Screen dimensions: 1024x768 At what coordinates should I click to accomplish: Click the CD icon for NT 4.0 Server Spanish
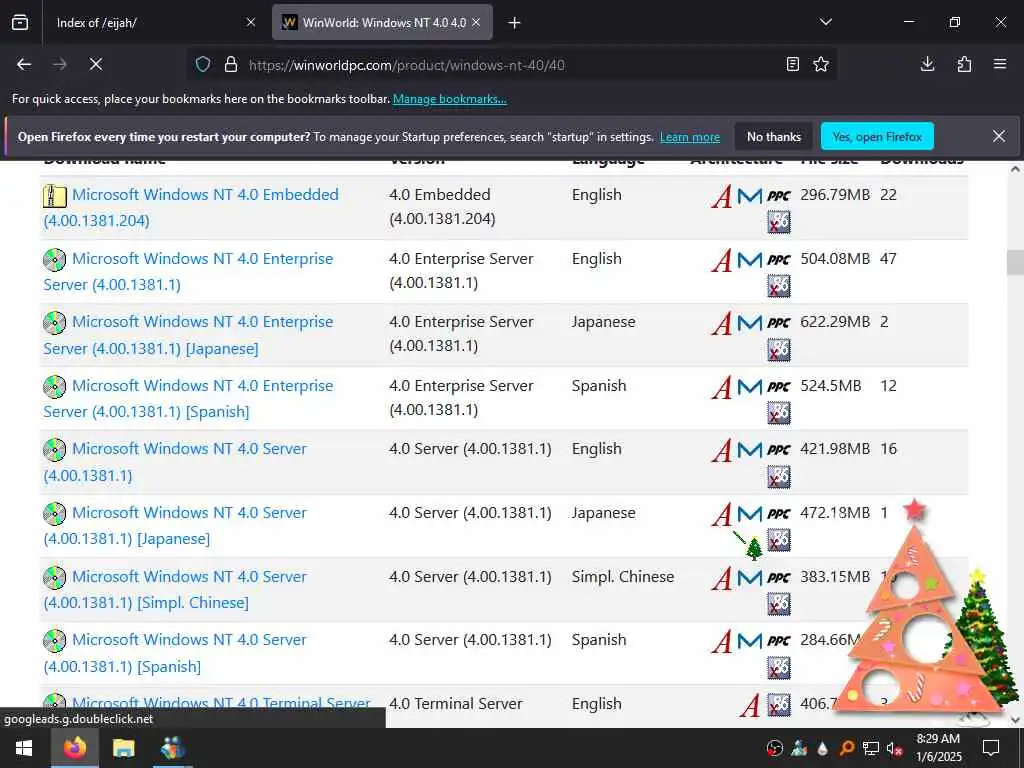click(x=54, y=641)
